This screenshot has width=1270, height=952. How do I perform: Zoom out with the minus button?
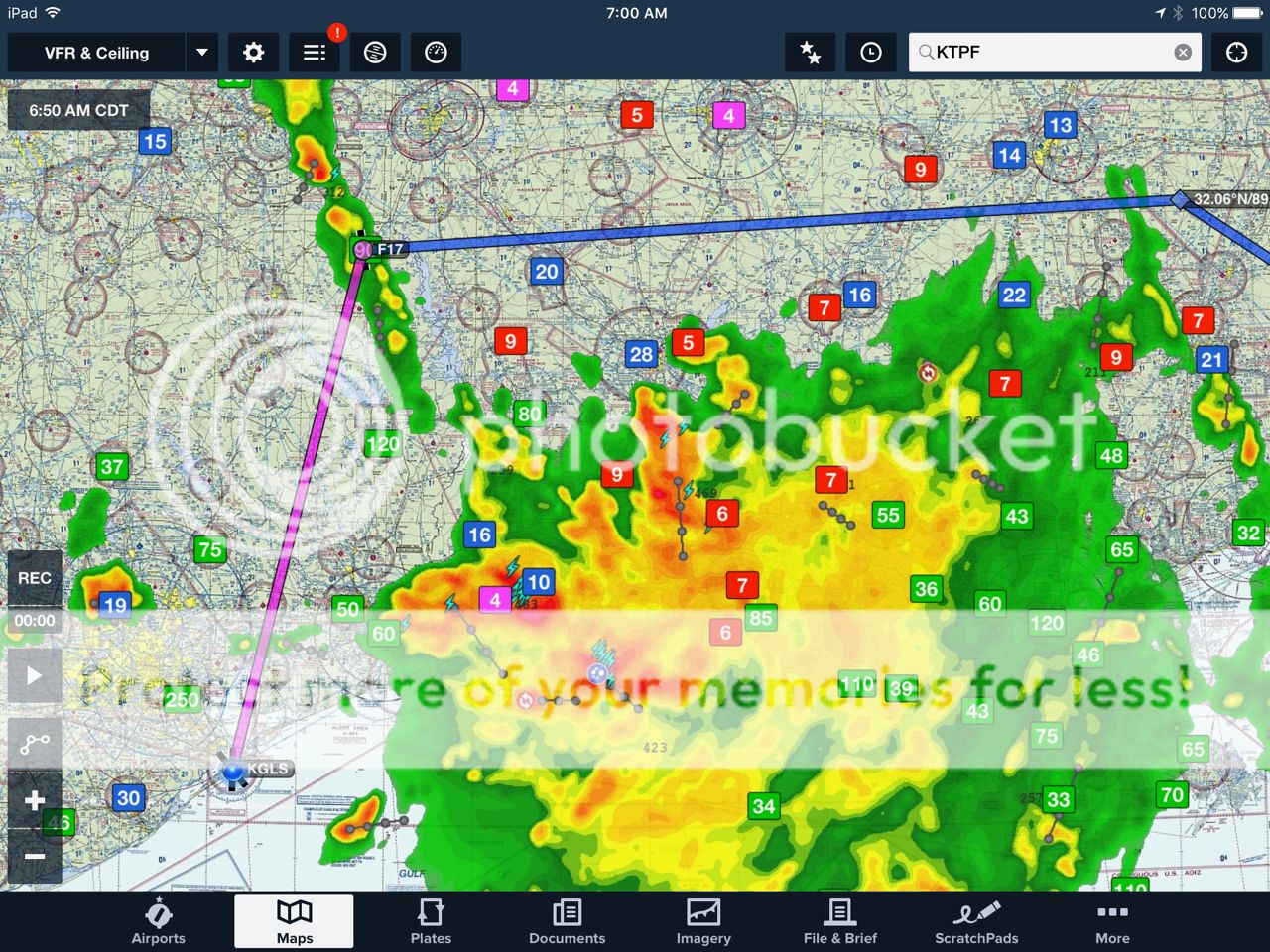35,856
